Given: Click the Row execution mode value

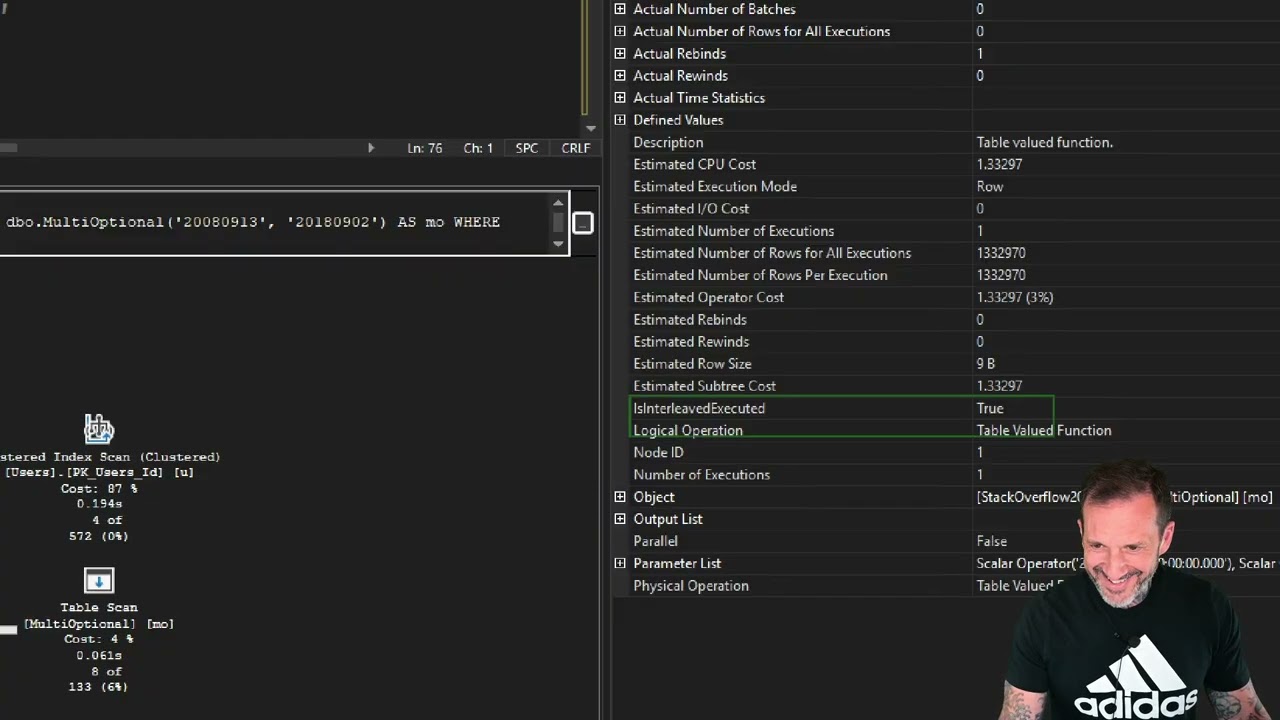Looking at the screenshot, I should 990,186.
